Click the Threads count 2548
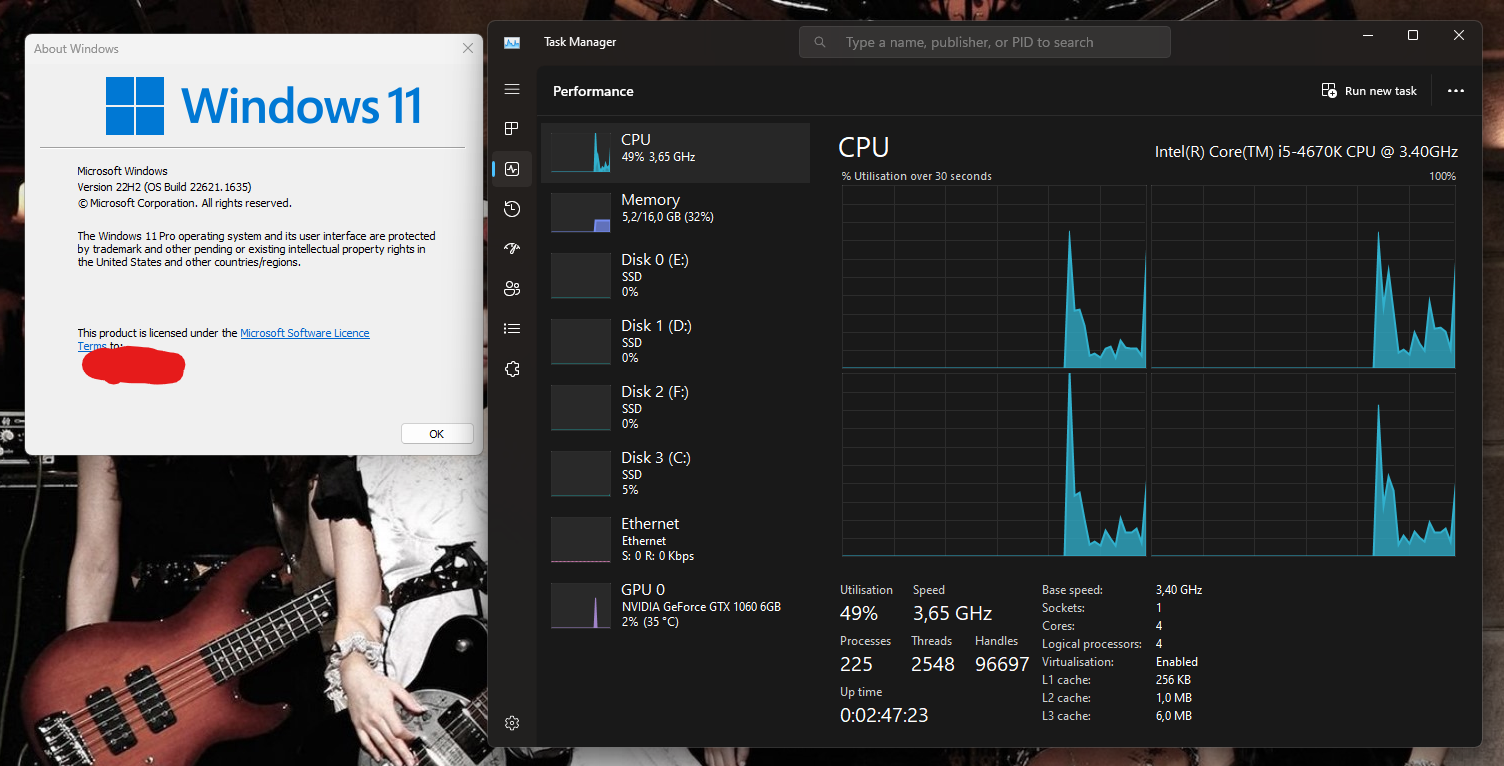 tap(933, 664)
